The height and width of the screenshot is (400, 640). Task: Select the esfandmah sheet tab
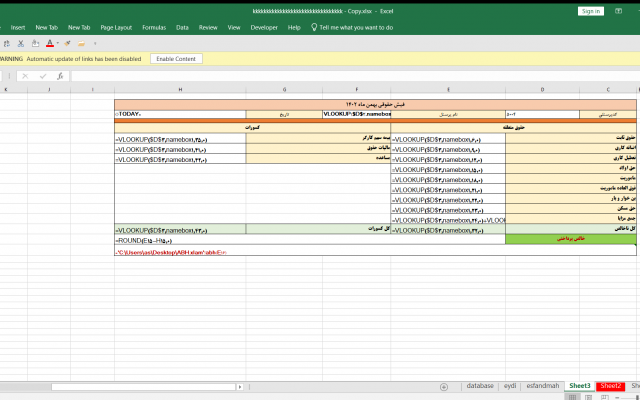point(542,386)
